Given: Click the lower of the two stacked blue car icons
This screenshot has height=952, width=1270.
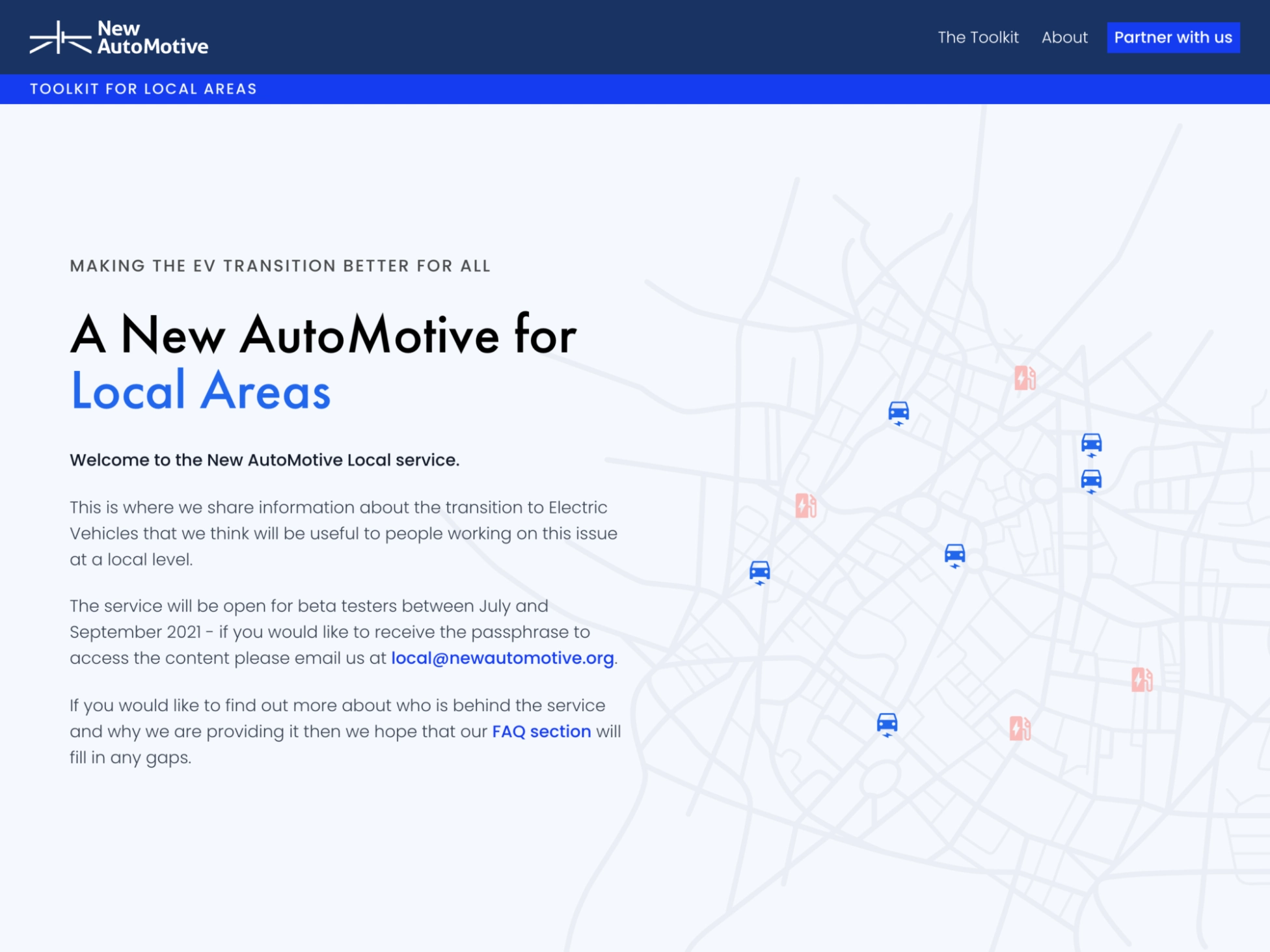Looking at the screenshot, I should pos(1091,482).
